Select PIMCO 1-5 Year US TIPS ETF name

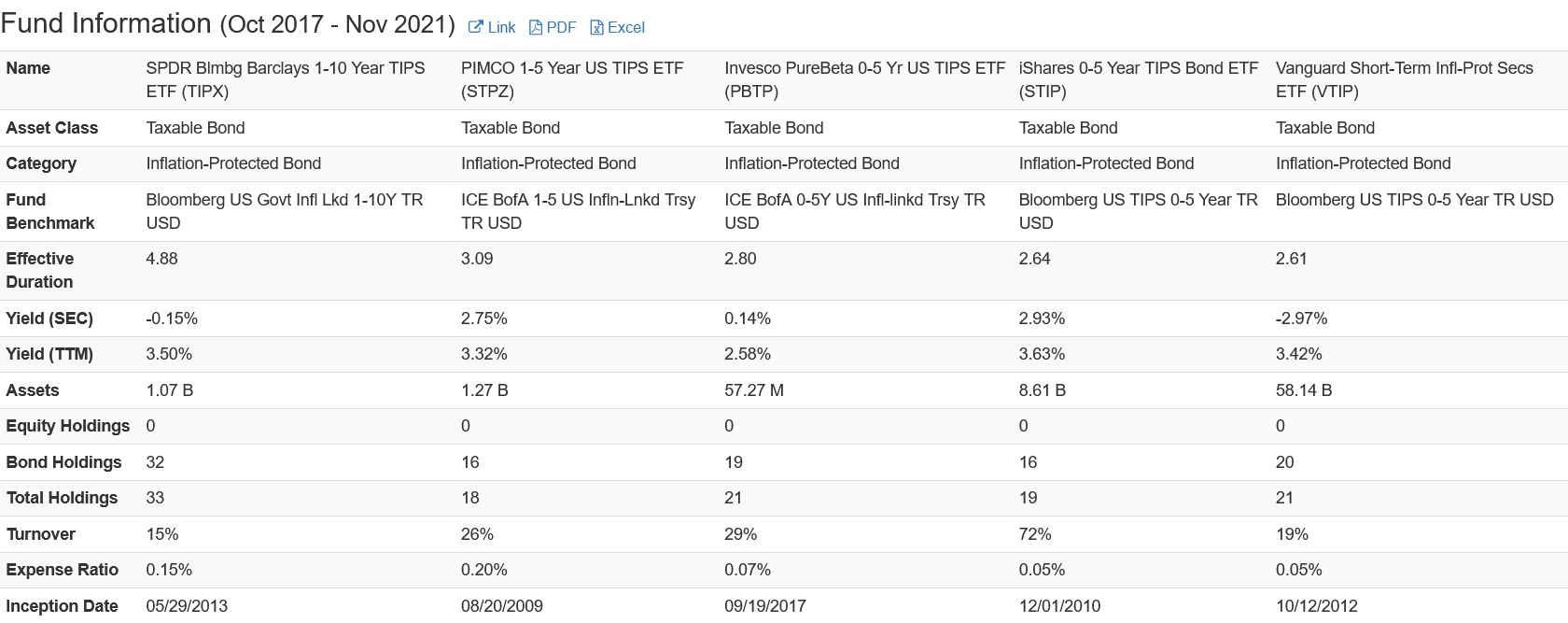pos(572,79)
